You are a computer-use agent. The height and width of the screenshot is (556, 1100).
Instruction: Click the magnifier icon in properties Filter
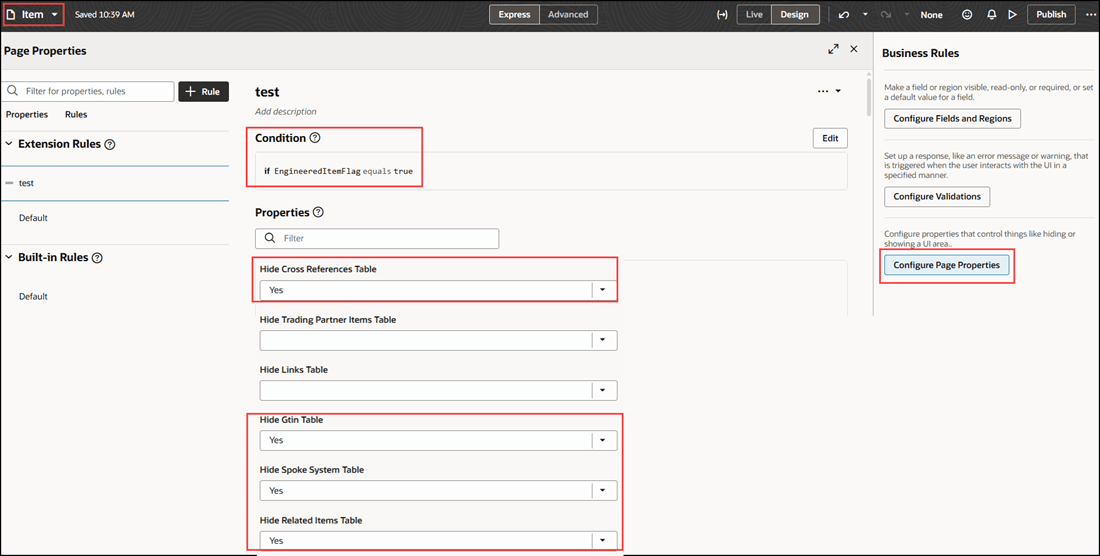270,238
